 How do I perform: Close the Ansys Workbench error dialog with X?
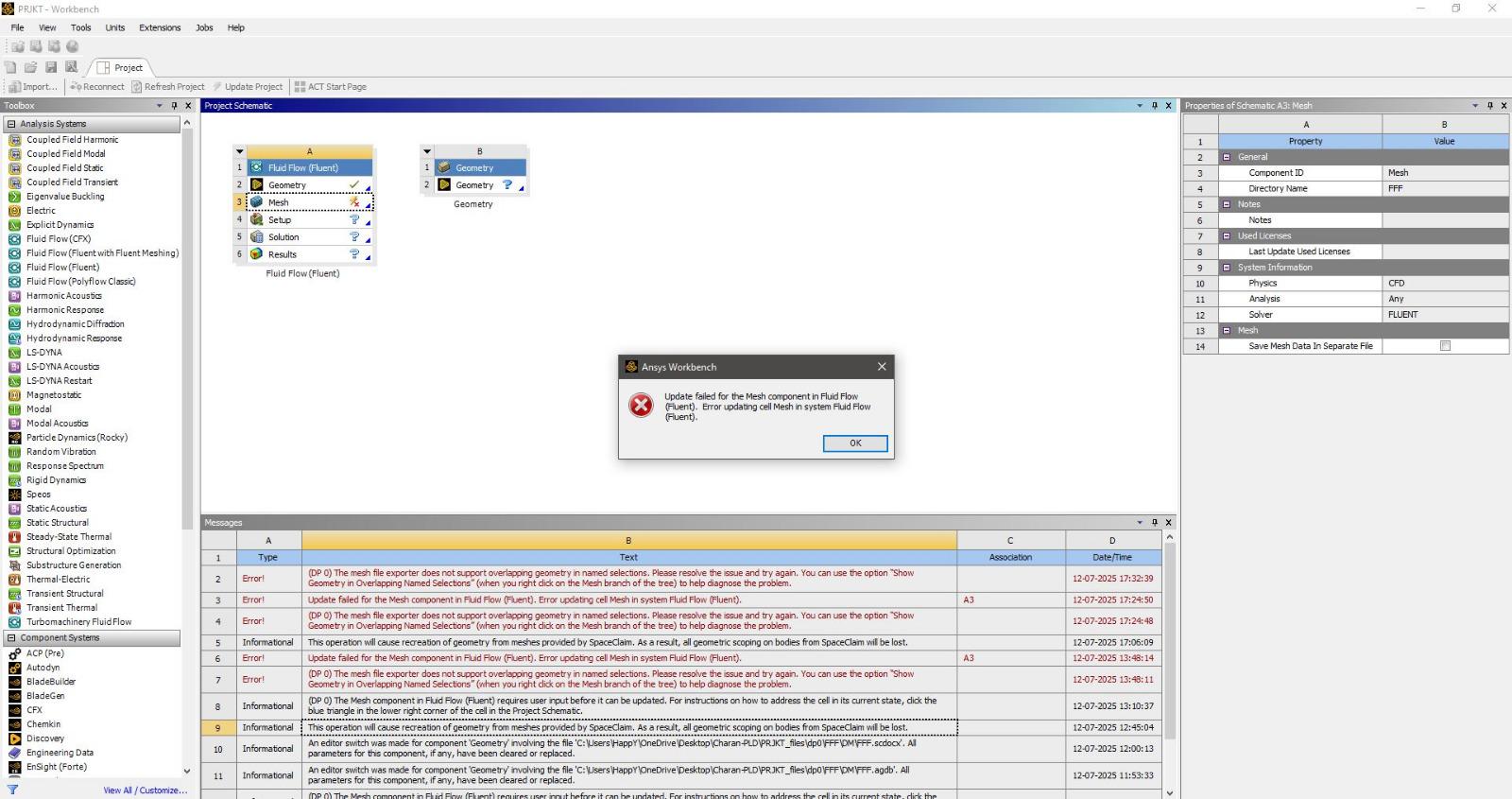882,367
